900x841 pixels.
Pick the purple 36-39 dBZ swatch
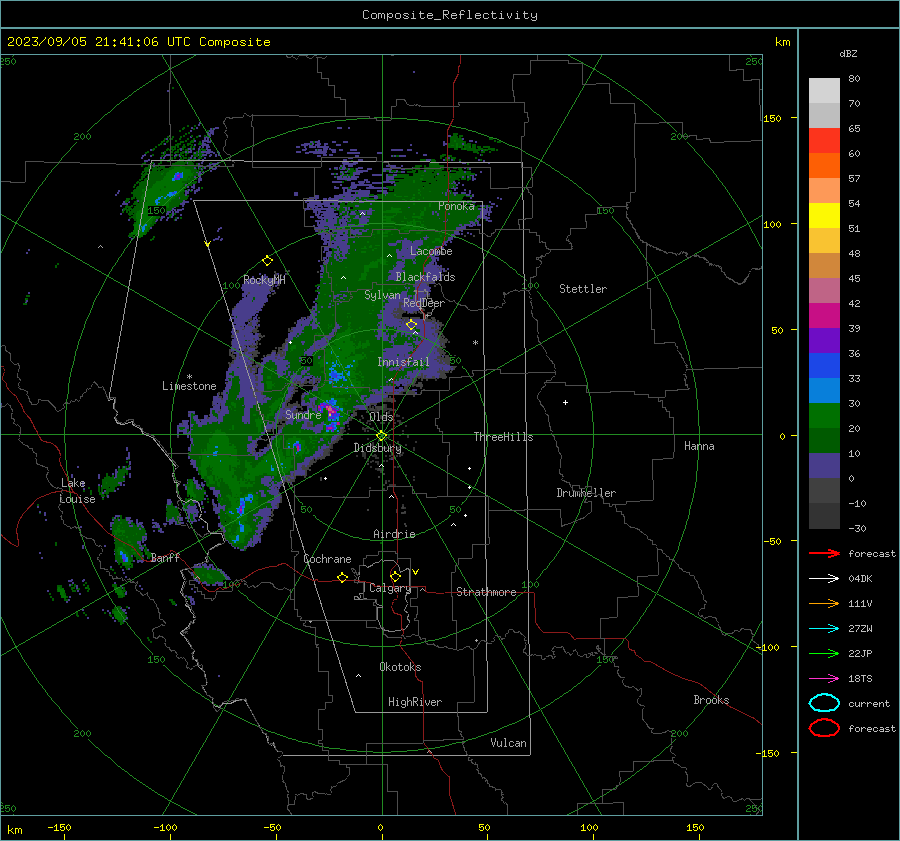click(x=824, y=340)
